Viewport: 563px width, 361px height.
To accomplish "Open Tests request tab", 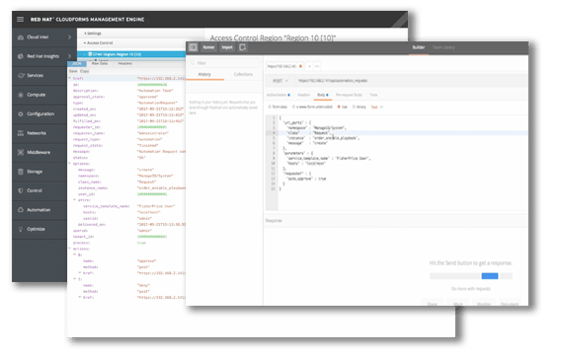I will pyautogui.click(x=373, y=95).
